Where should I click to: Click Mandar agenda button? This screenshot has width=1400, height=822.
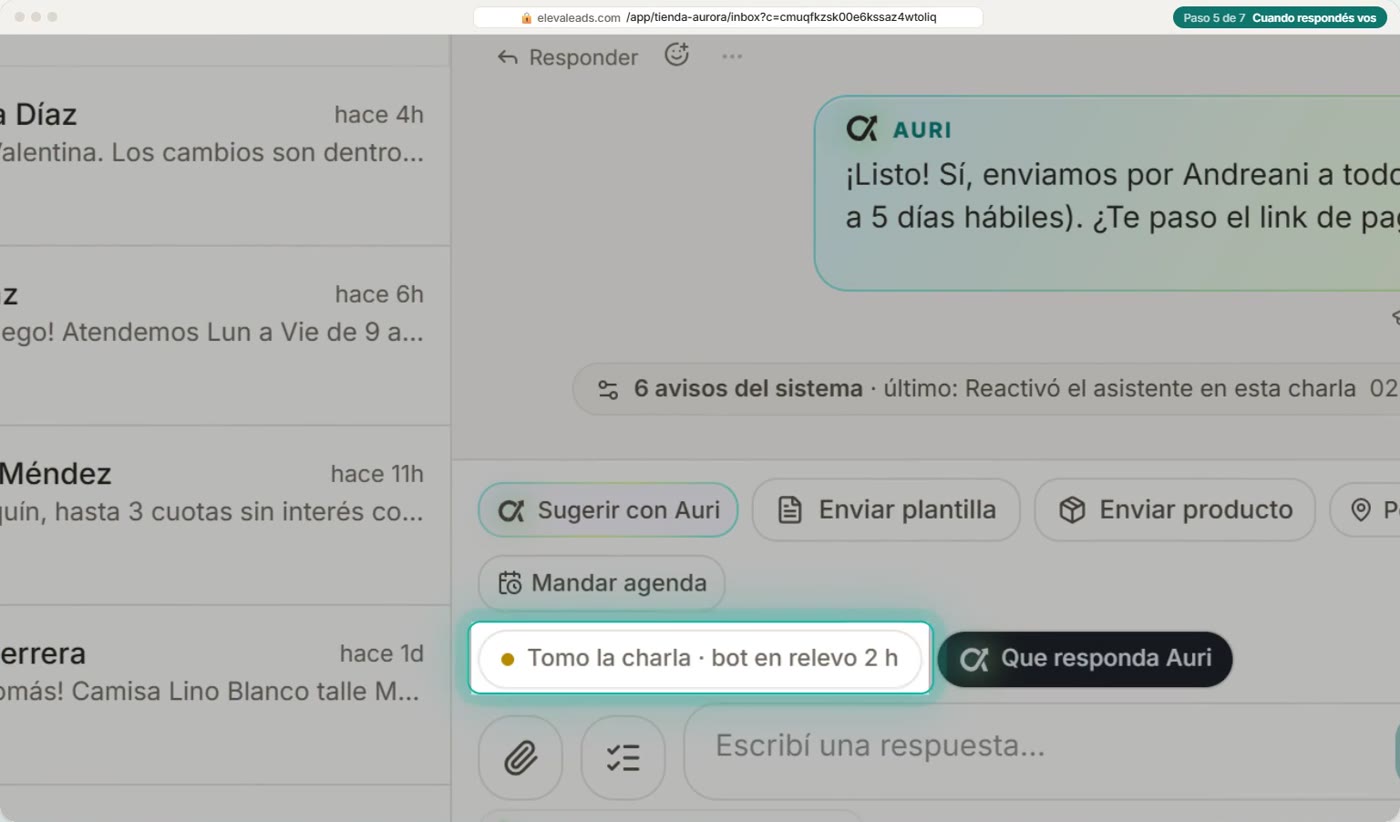coord(601,583)
